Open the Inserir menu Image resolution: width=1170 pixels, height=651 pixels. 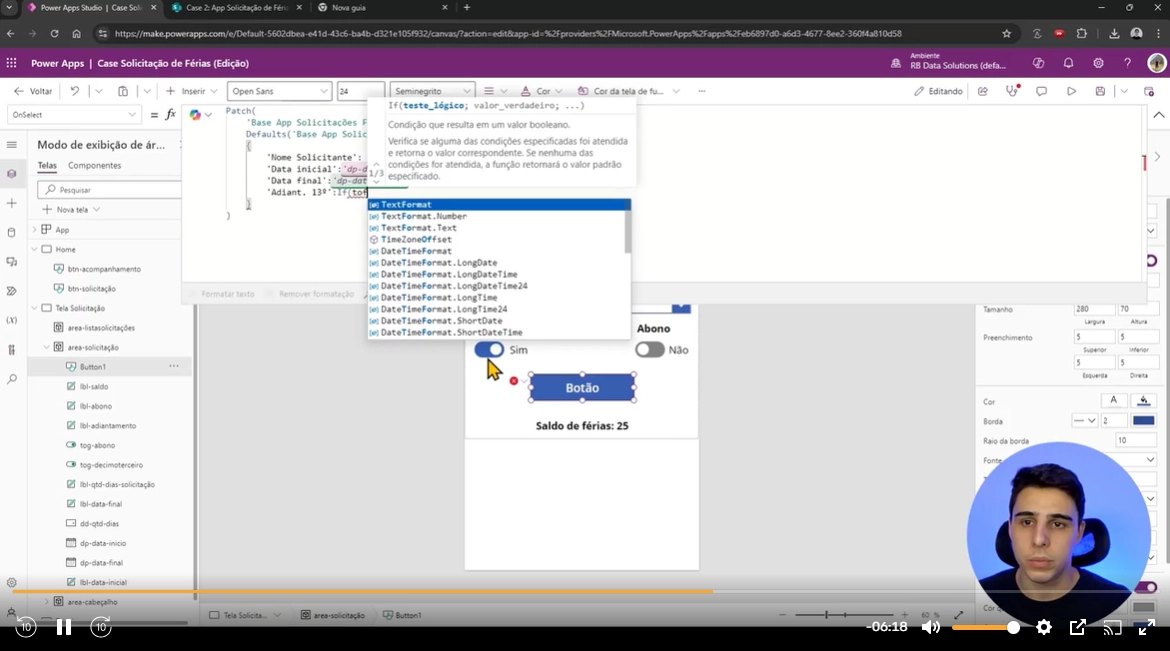pyautogui.click(x=192, y=91)
